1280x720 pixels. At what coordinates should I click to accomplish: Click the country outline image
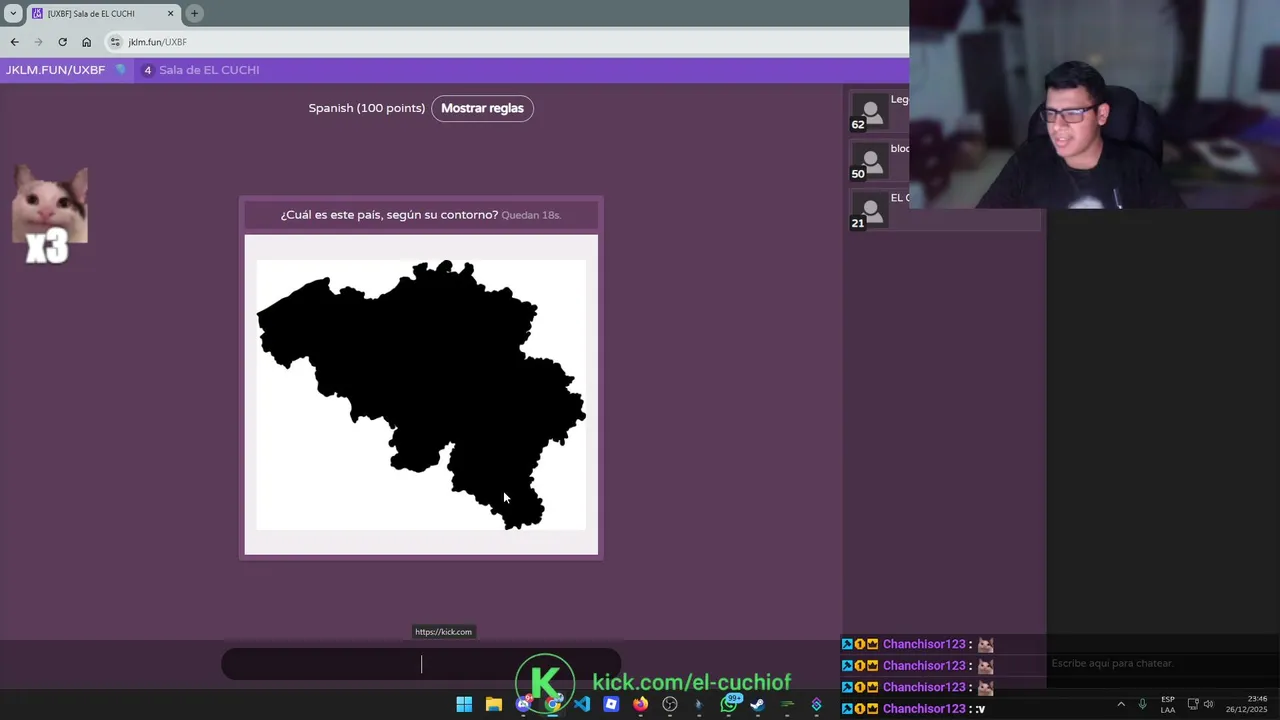(421, 395)
